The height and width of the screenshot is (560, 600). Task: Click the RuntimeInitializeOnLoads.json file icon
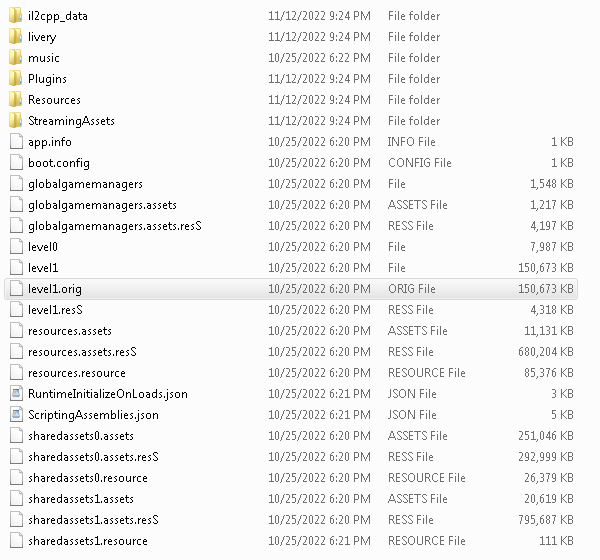[x=15, y=394]
